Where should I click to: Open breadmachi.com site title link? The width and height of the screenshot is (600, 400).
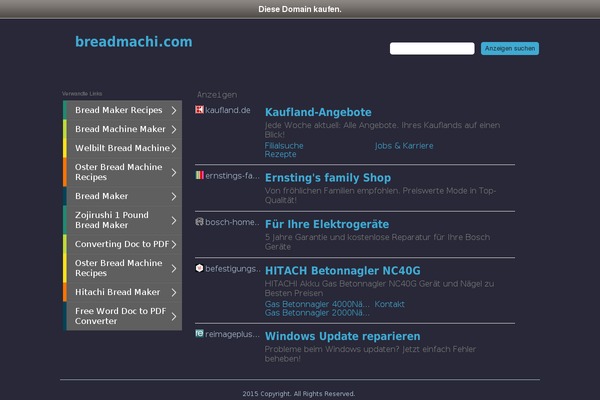pyautogui.click(x=134, y=42)
